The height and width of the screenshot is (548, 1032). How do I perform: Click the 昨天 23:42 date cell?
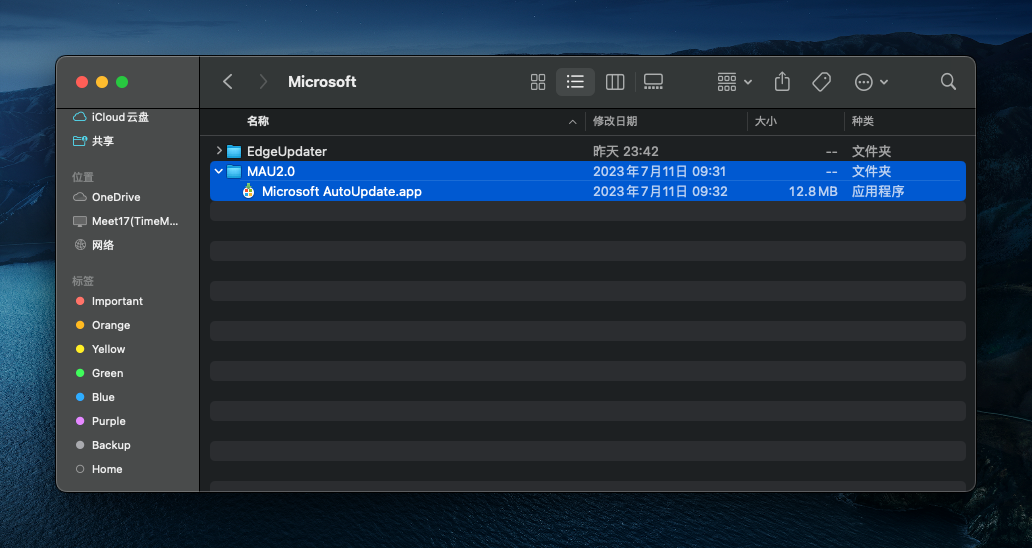point(625,151)
